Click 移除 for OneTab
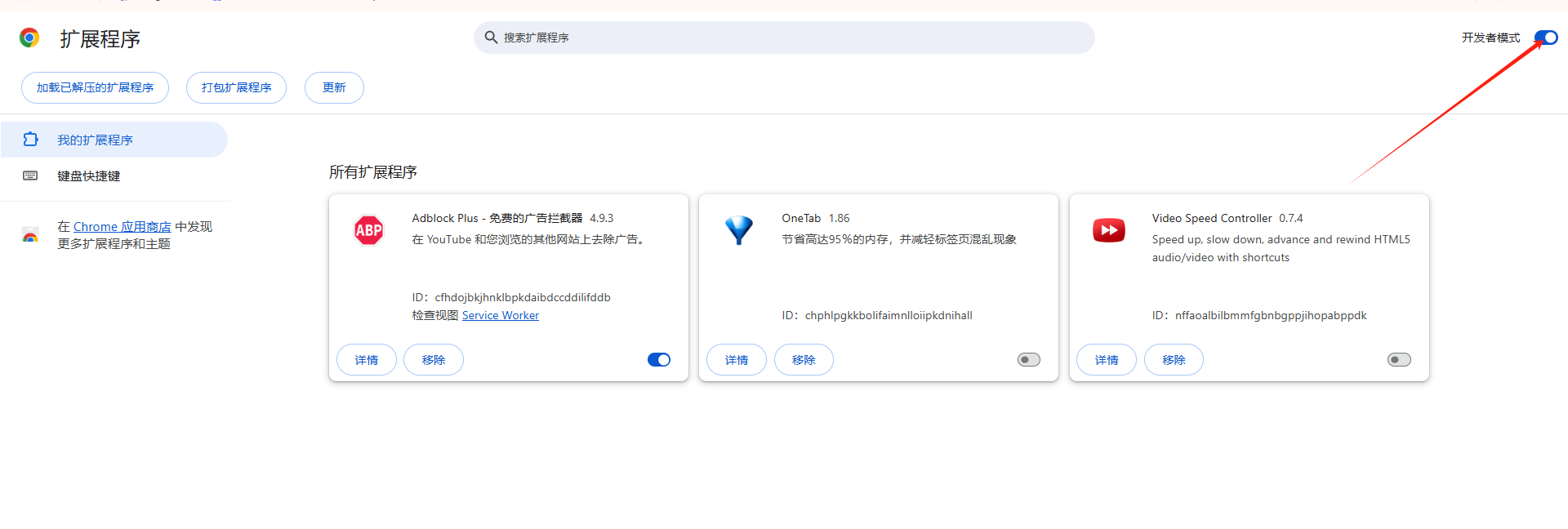The width and height of the screenshot is (1568, 529). pos(804,360)
